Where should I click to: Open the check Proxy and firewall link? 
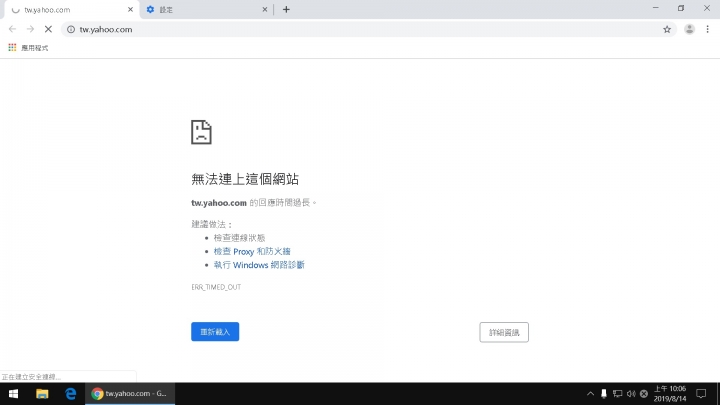click(x=252, y=251)
